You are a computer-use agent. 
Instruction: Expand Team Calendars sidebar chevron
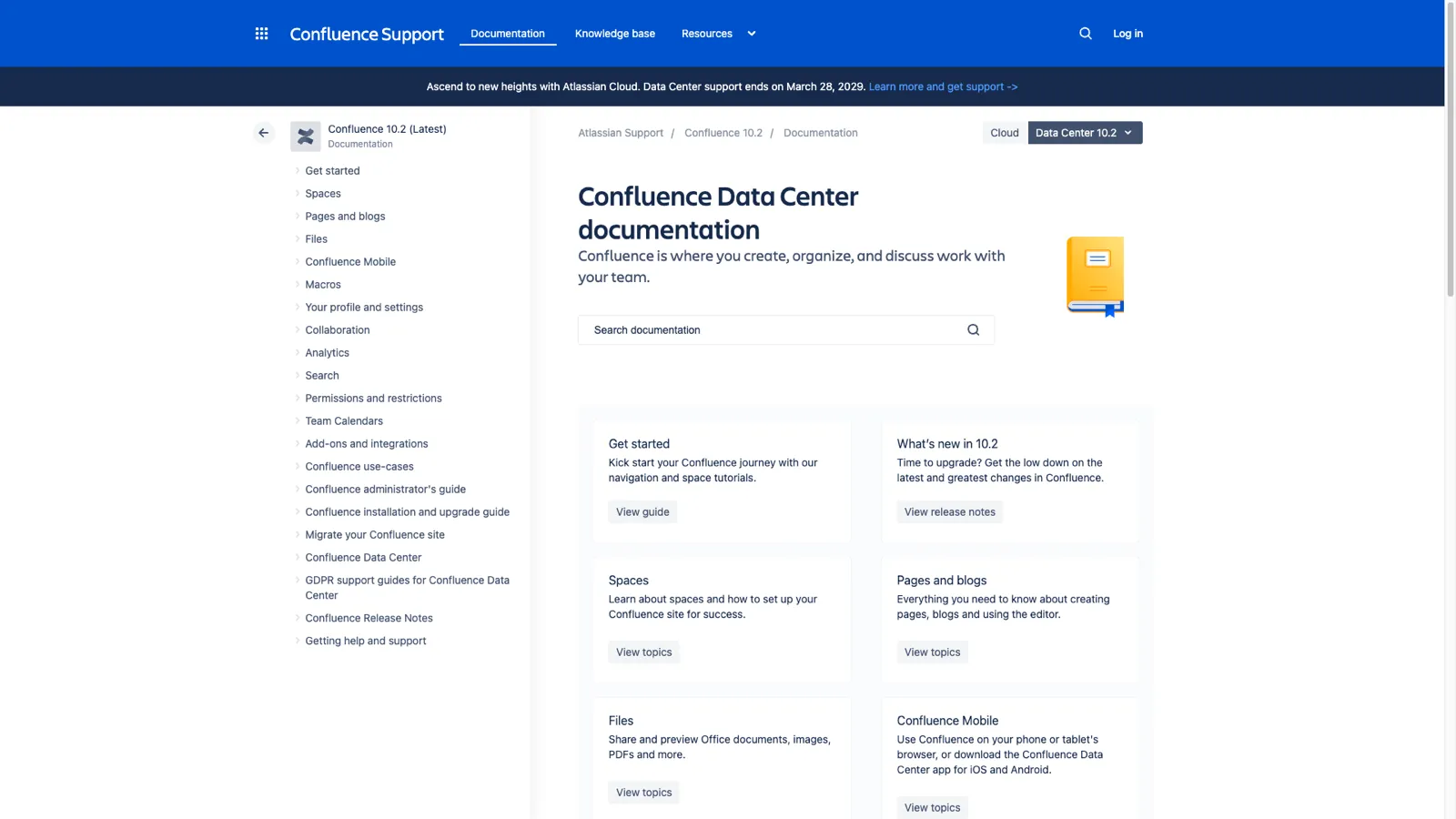pyautogui.click(x=298, y=420)
